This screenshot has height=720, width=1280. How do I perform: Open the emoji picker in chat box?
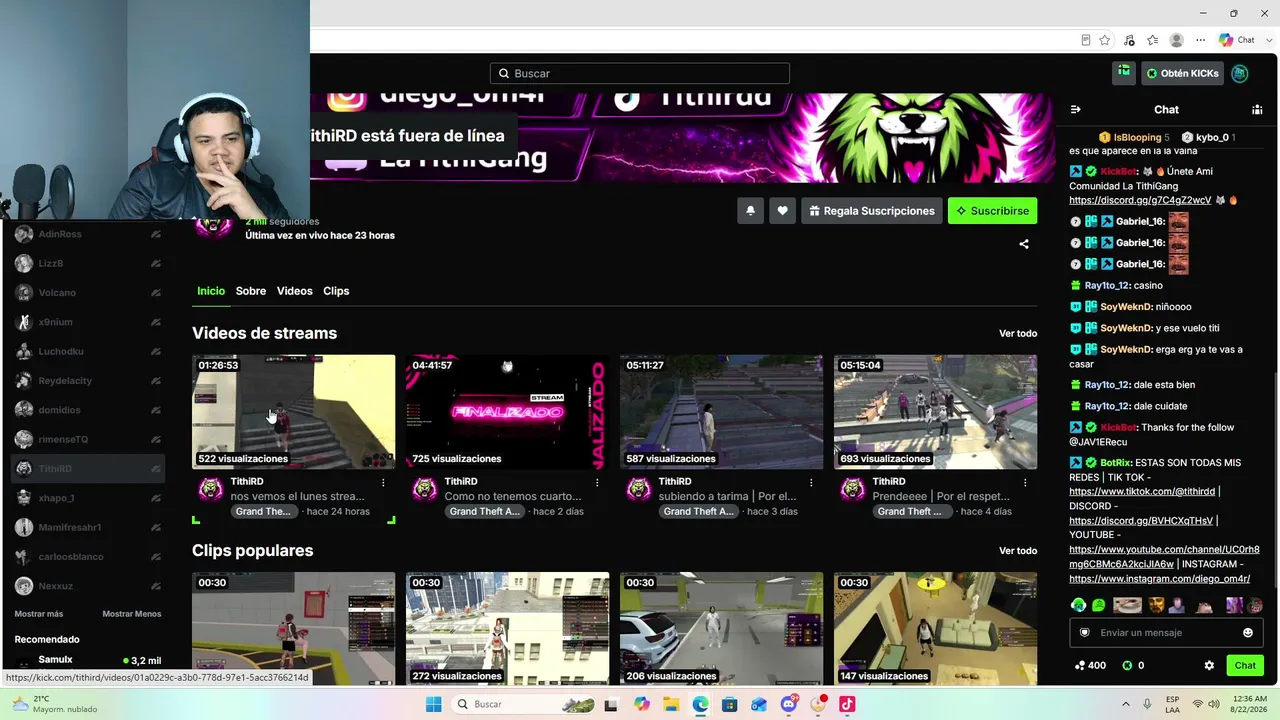pos(1248,633)
